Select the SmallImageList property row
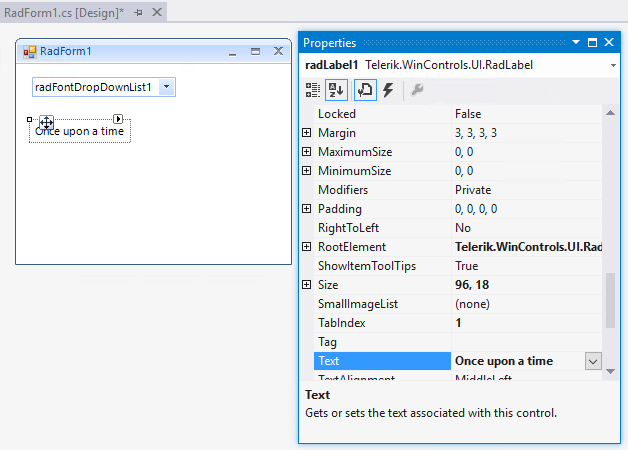Viewport: 628px width, 450px height. 458,304
